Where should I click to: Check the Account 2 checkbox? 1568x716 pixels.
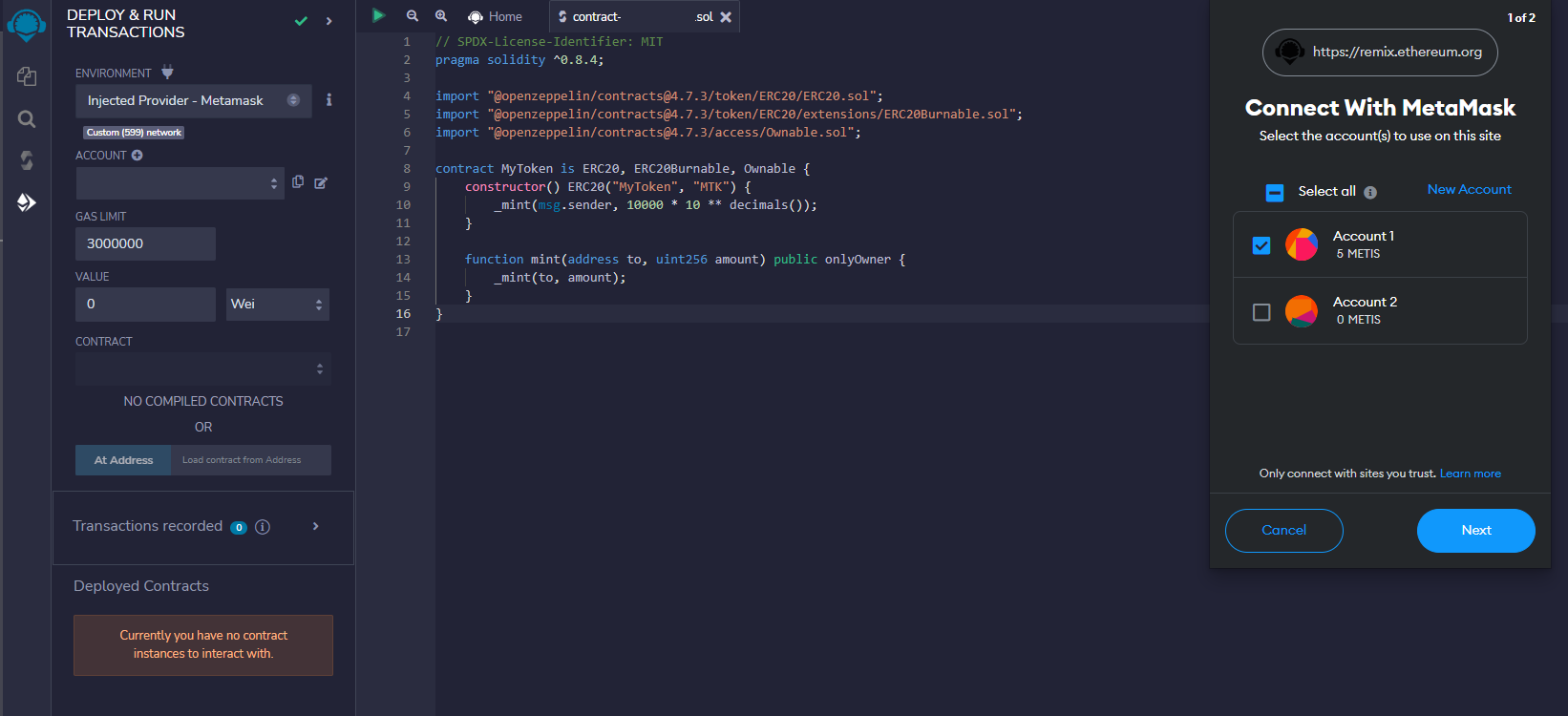(x=1261, y=312)
